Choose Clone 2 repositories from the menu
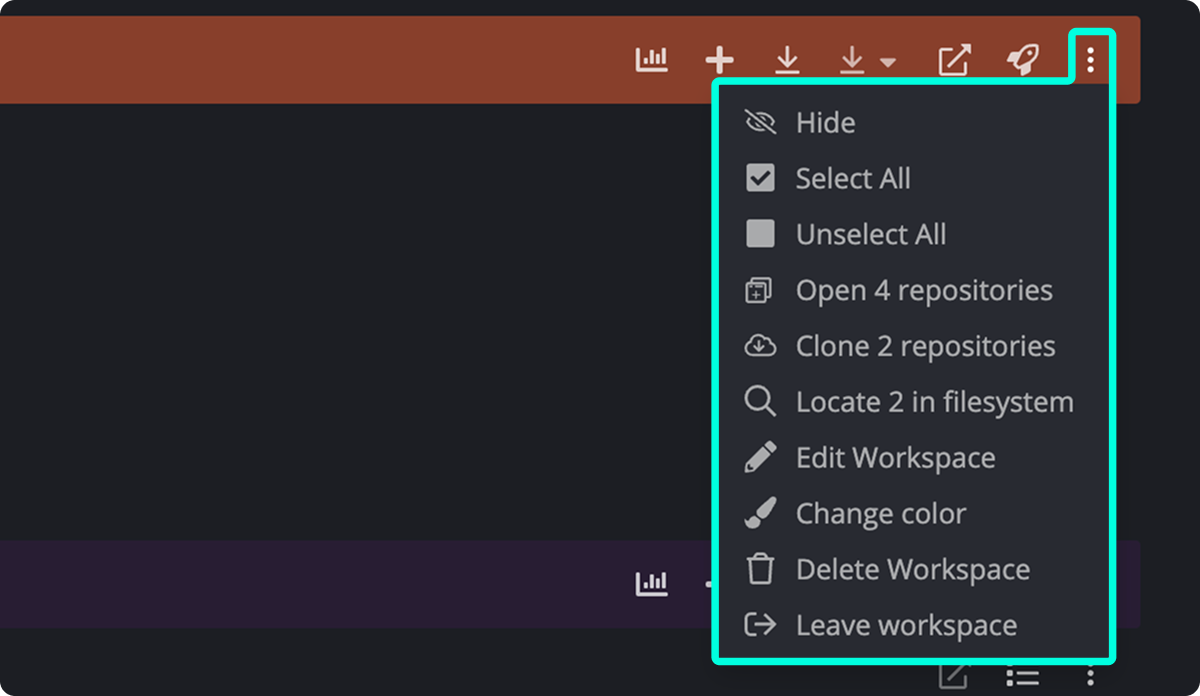Viewport: 1200px width, 696px height. pos(926,346)
